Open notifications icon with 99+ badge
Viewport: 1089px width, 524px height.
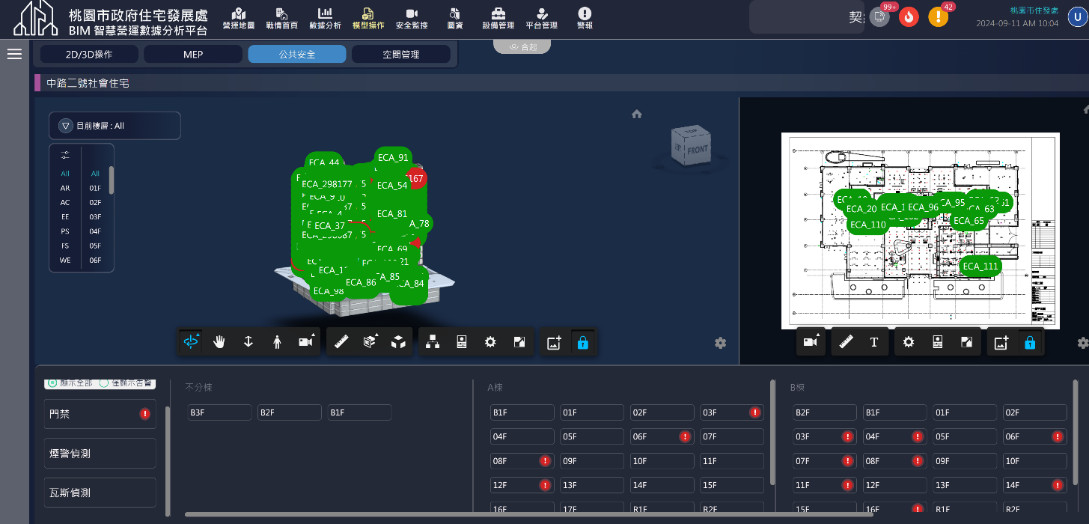879,17
